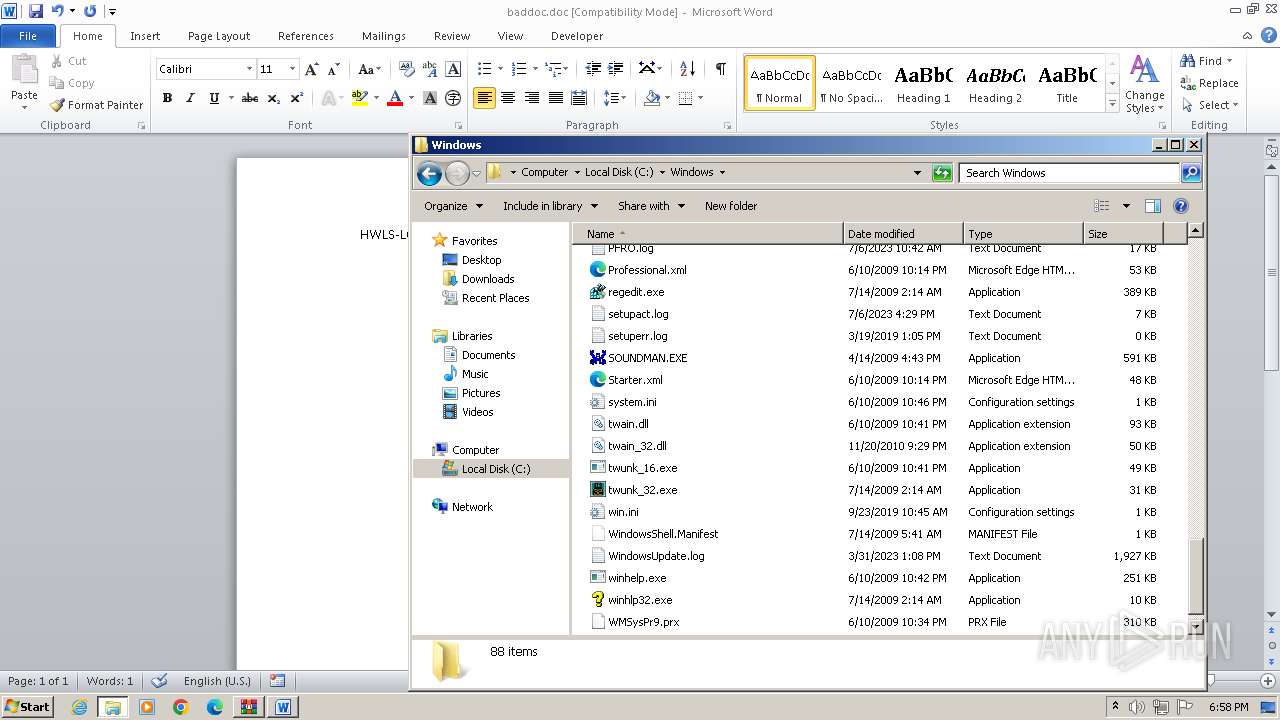Click the Paste icon
The image size is (1280, 720).
pyautogui.click(x=24, y=70)
